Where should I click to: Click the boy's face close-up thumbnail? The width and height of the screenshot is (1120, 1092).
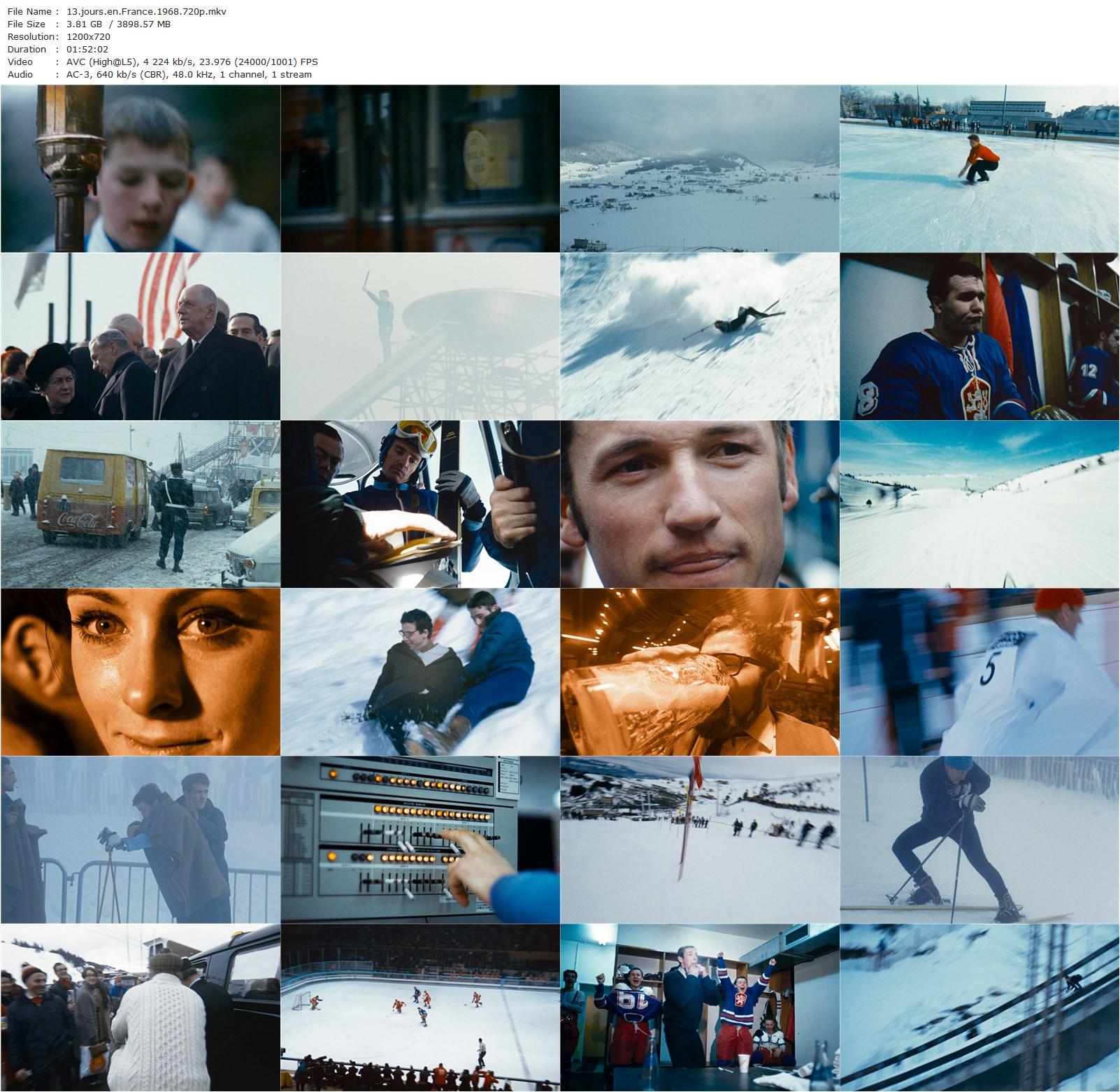[x=141, y=168]
